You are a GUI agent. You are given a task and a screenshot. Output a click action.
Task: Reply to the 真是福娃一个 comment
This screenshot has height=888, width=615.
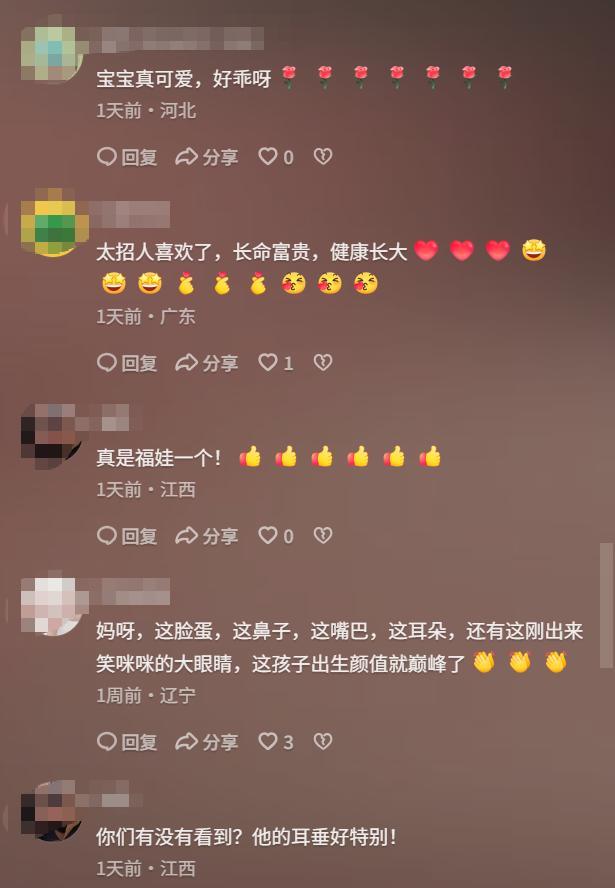coord(127,536)
